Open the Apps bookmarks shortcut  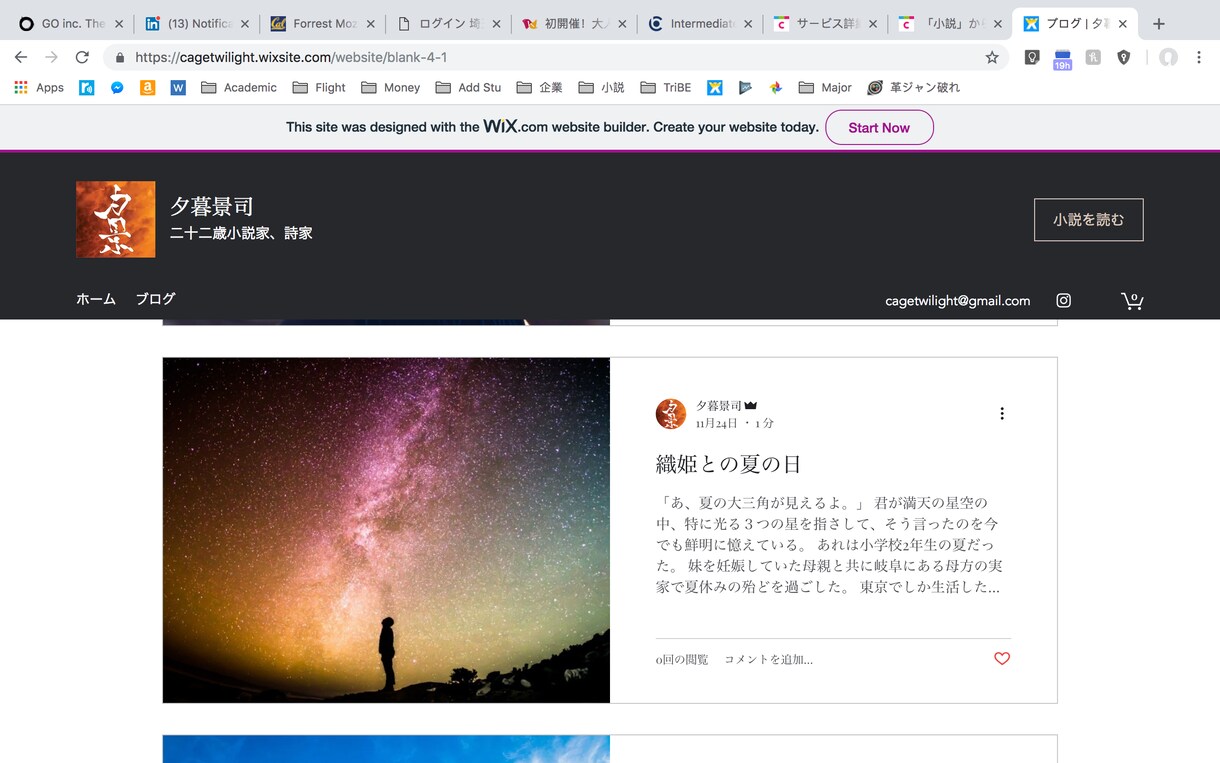pos(39,88)
